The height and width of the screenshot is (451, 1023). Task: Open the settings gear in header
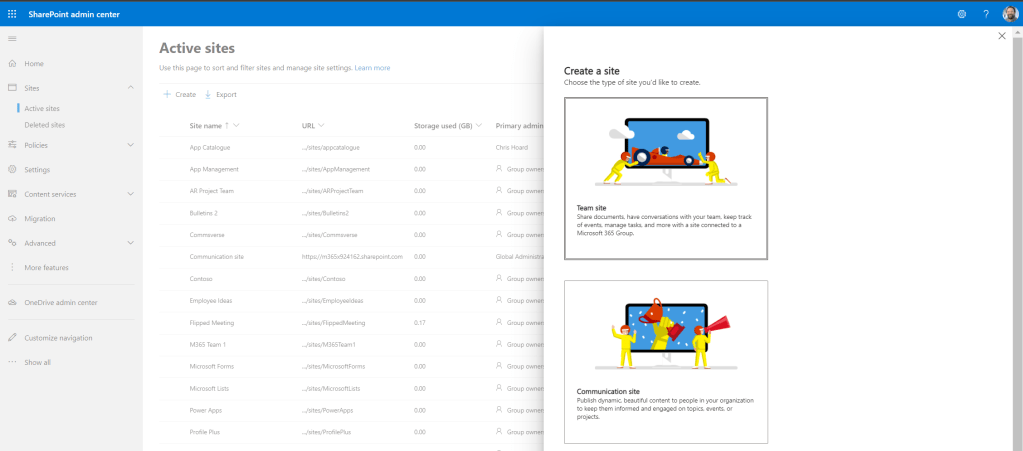pyautogui.click(x=962, y=13)
